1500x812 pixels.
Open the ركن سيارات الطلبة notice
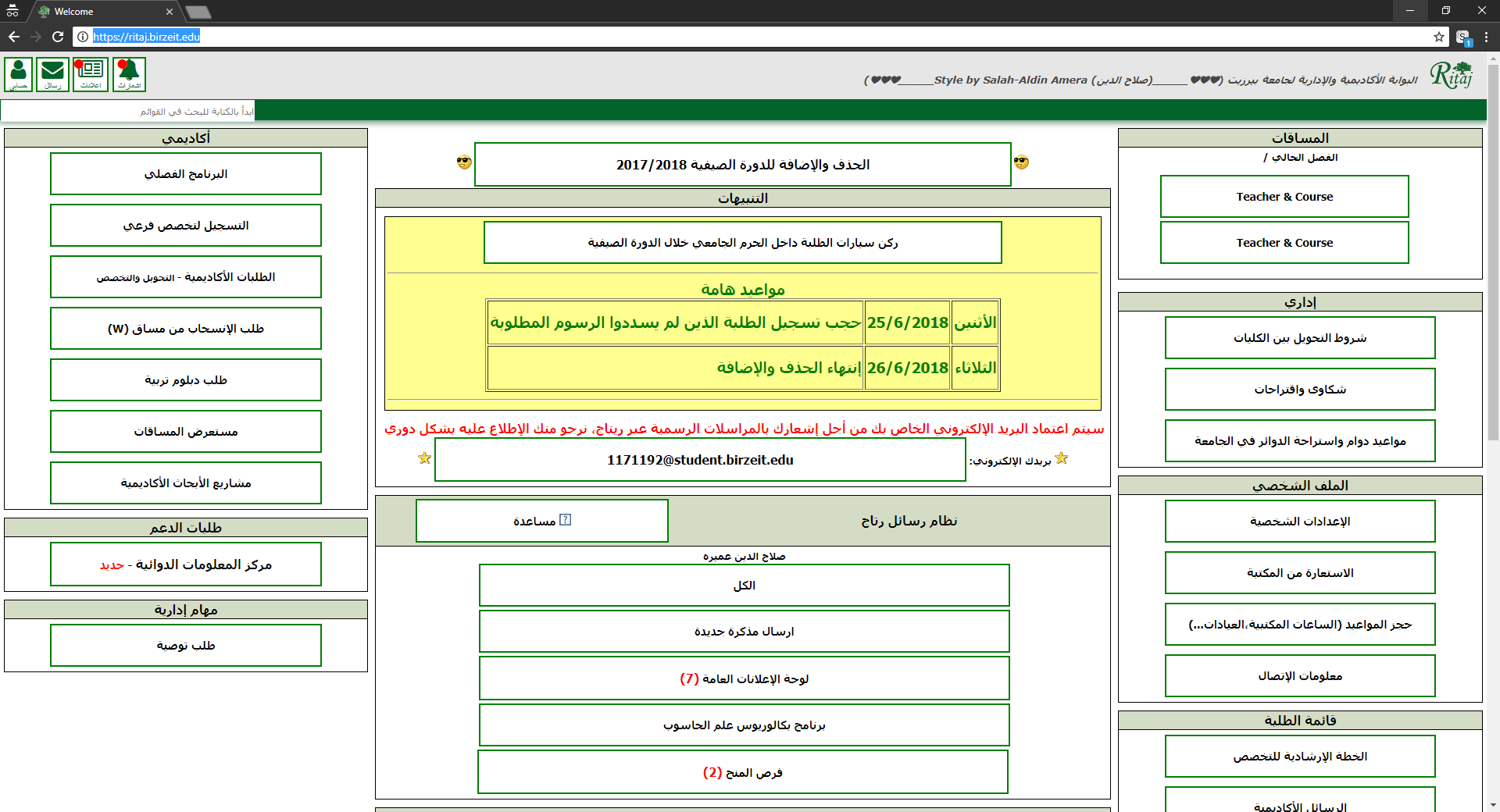point(743,243)
